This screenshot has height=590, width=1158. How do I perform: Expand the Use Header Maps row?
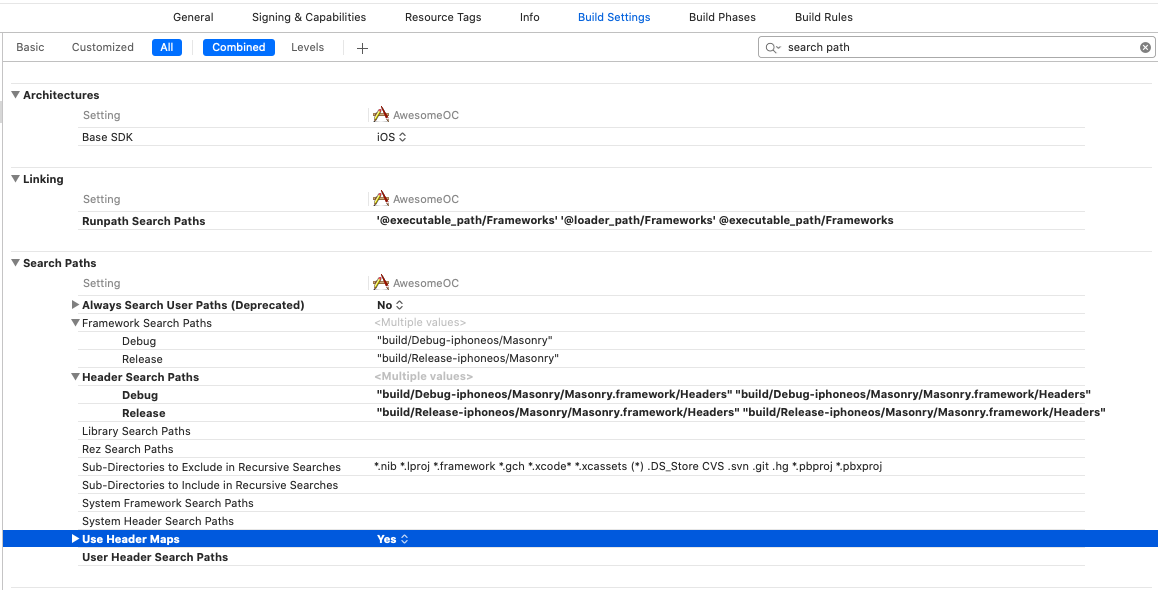tap(75, 539)
